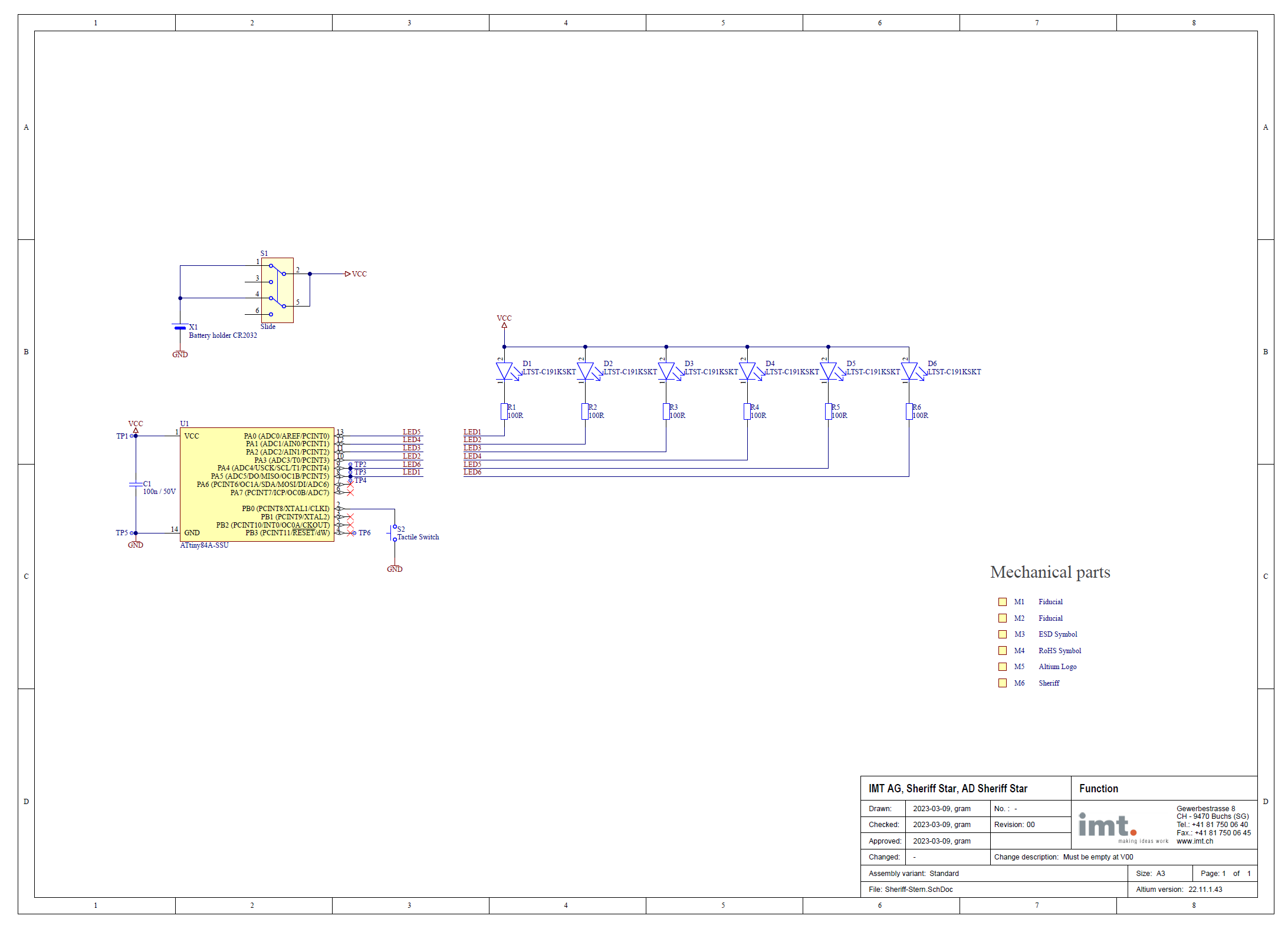
Task: Click the TP6 test point label
Action: coord(364,533)
